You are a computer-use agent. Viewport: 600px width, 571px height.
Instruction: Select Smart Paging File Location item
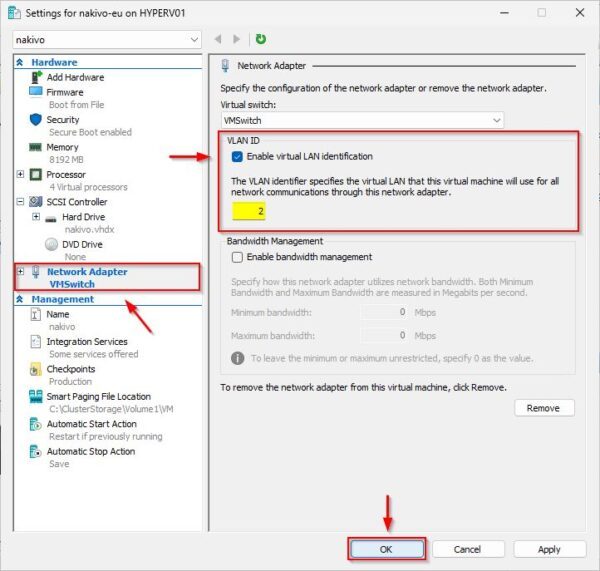[99, 396]
